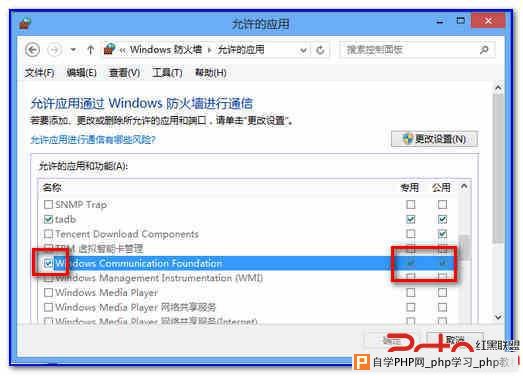Toggle Tencent Download Components private checkbox
Viewport: 523px width, 376px height.
point(411,234)
